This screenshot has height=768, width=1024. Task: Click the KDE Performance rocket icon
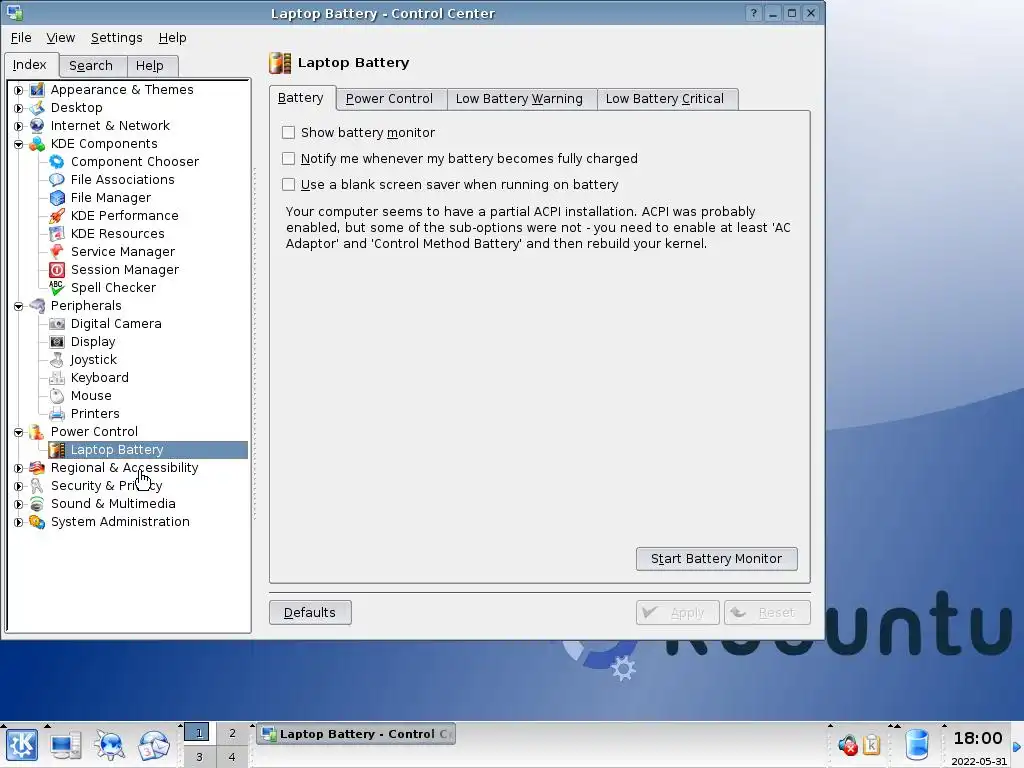pyautogui.click(x=57, y=216)
